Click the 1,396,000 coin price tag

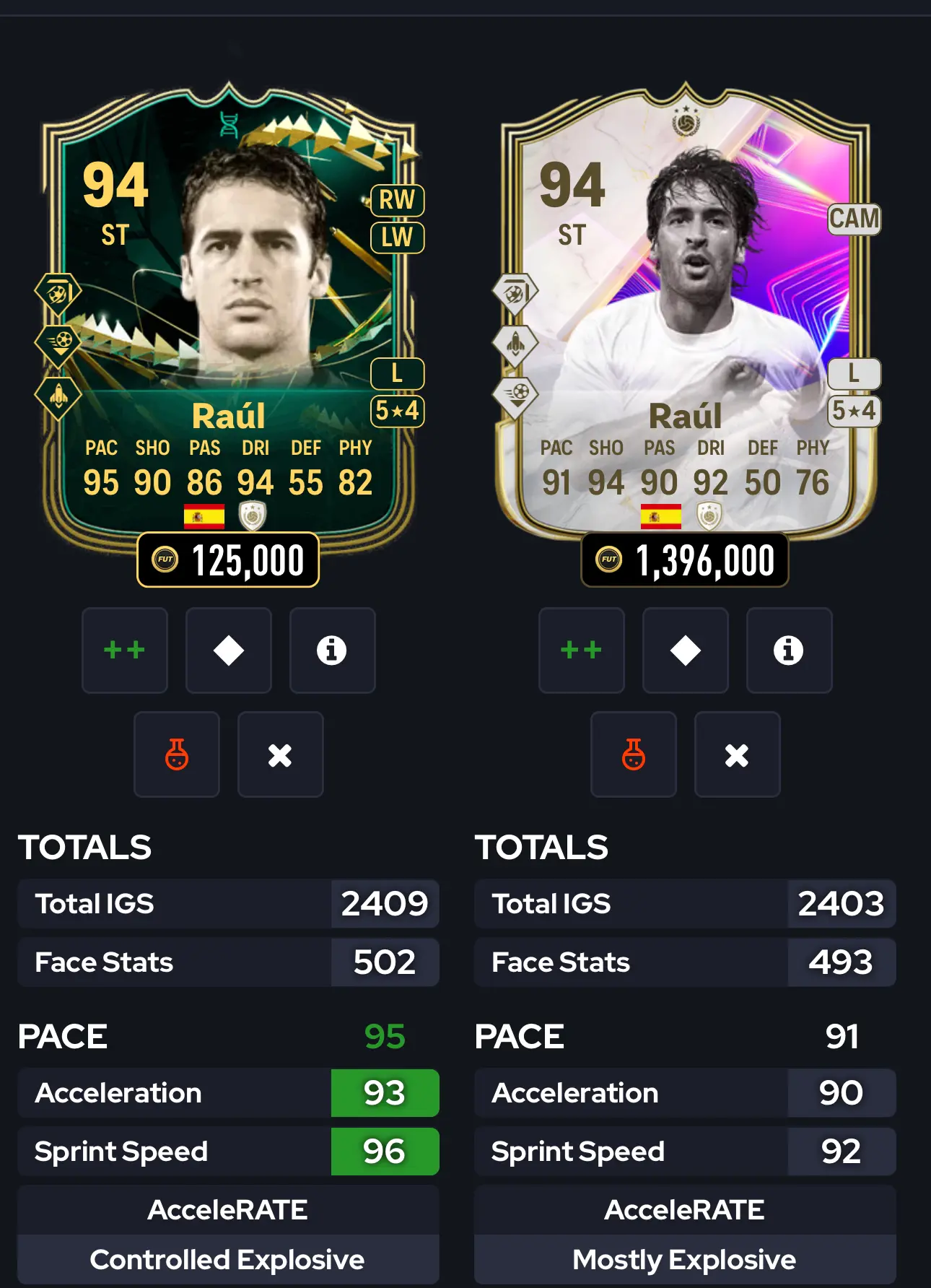click(685, 560)
